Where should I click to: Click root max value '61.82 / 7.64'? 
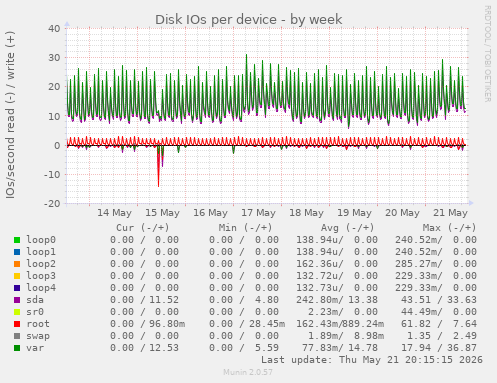(x=439, y=324)
